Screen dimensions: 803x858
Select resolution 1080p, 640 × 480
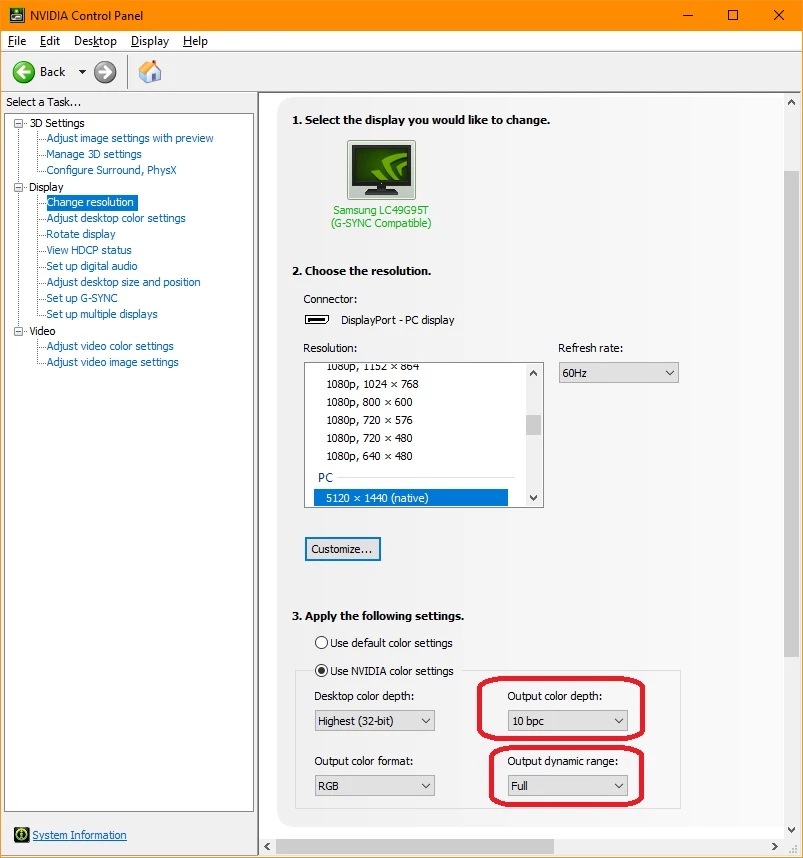pyautogui.click(x=369, y=456)
